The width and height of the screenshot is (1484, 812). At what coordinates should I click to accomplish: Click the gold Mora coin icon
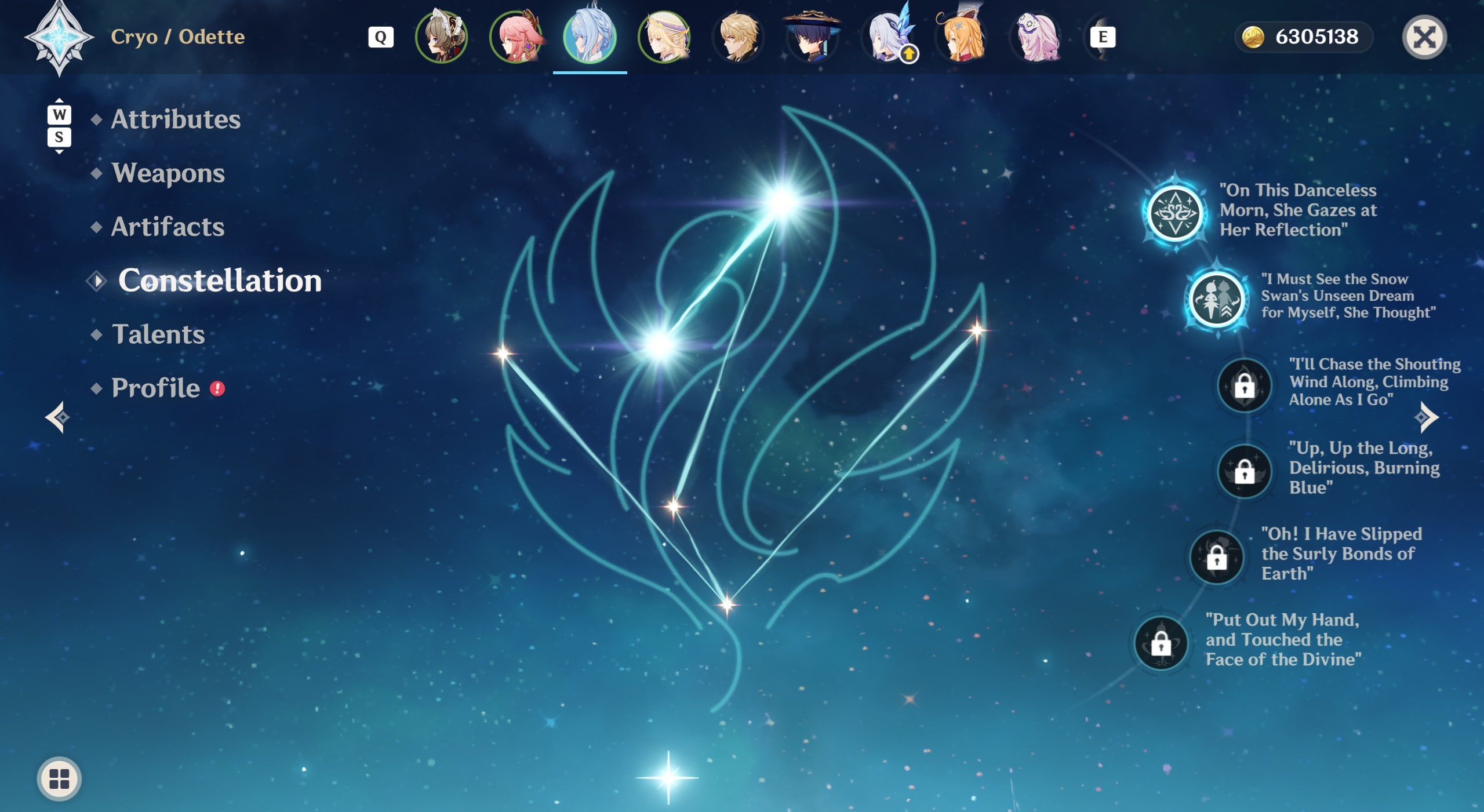[x=1253, y=37]
